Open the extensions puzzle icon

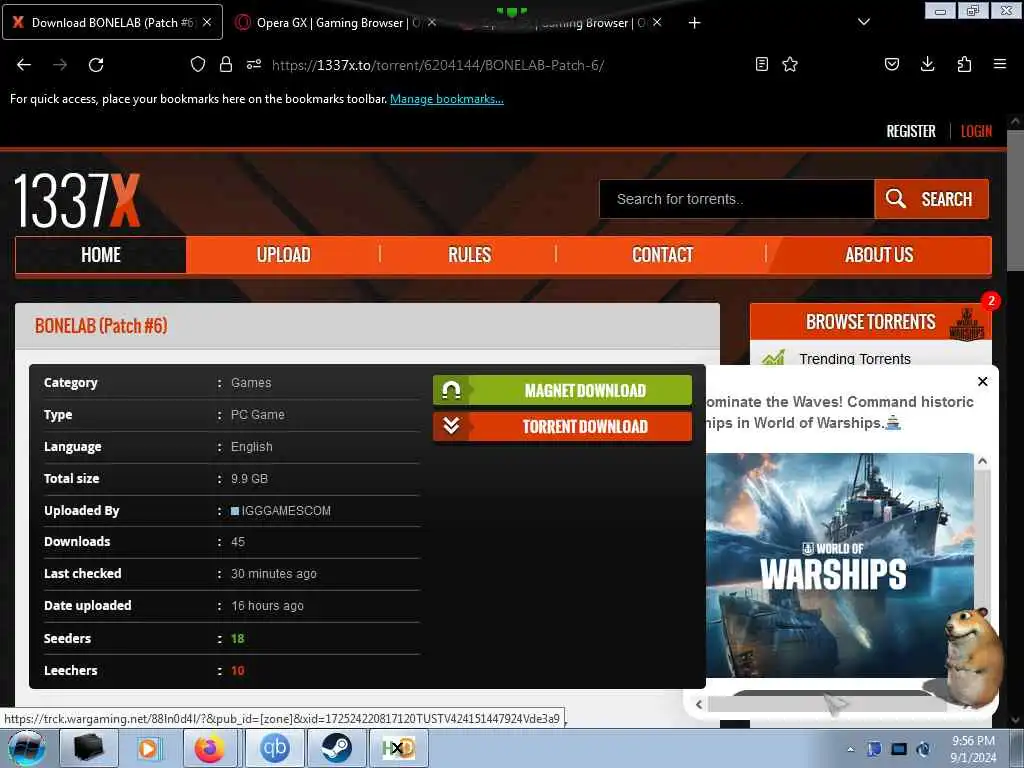pyautogui.click(x=964, y=64)
